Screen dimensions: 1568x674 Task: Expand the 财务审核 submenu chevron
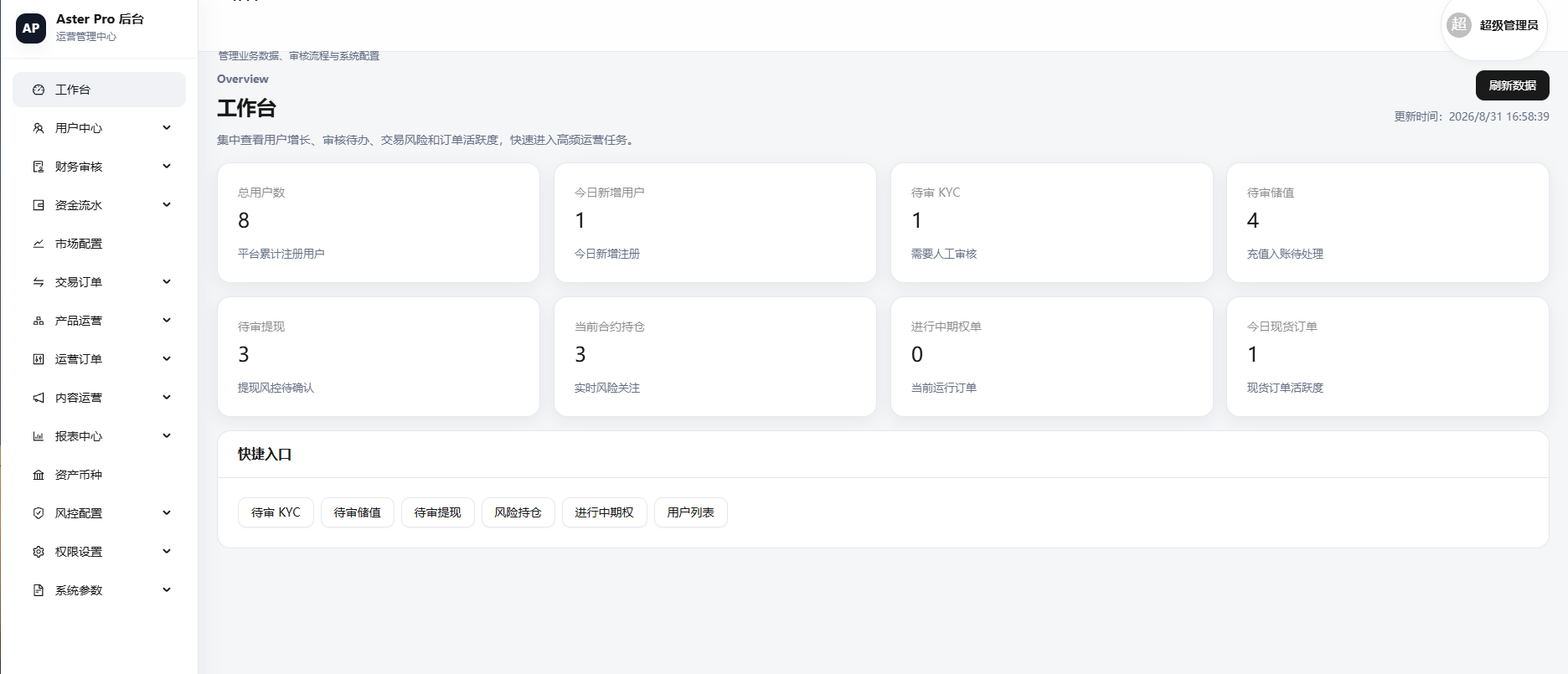tap(167, 167)
